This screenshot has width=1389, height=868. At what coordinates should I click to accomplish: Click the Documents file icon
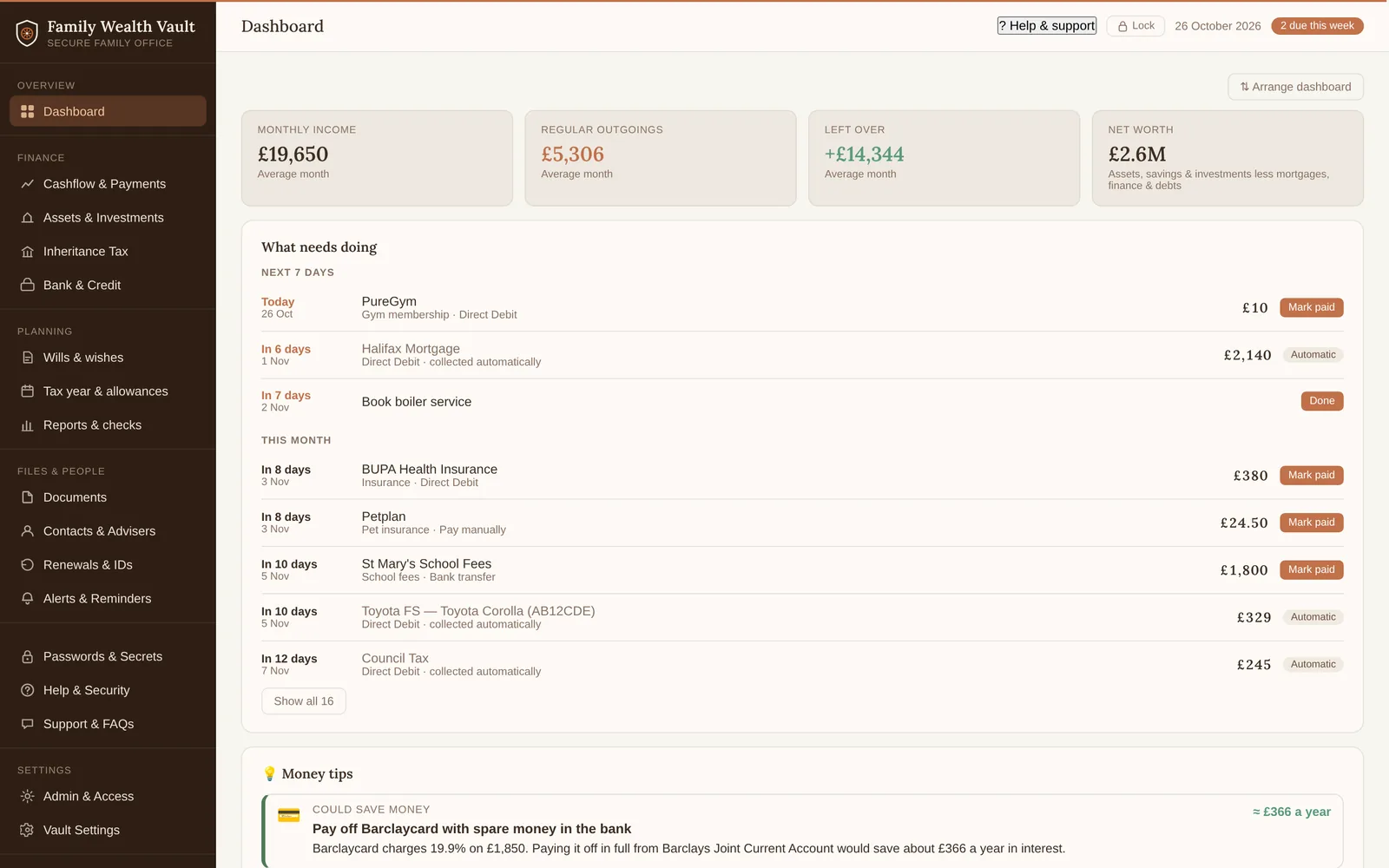pos(27,497)
